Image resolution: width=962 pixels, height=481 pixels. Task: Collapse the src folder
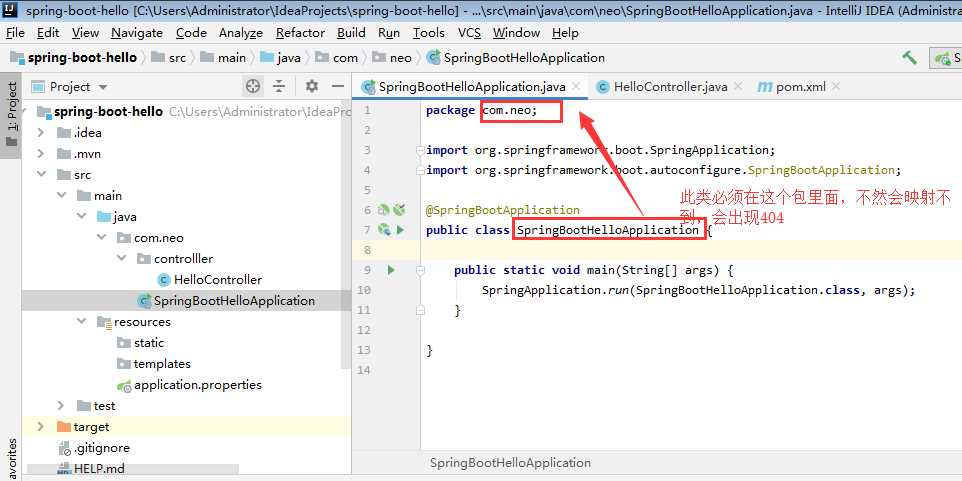pos(41,175)
